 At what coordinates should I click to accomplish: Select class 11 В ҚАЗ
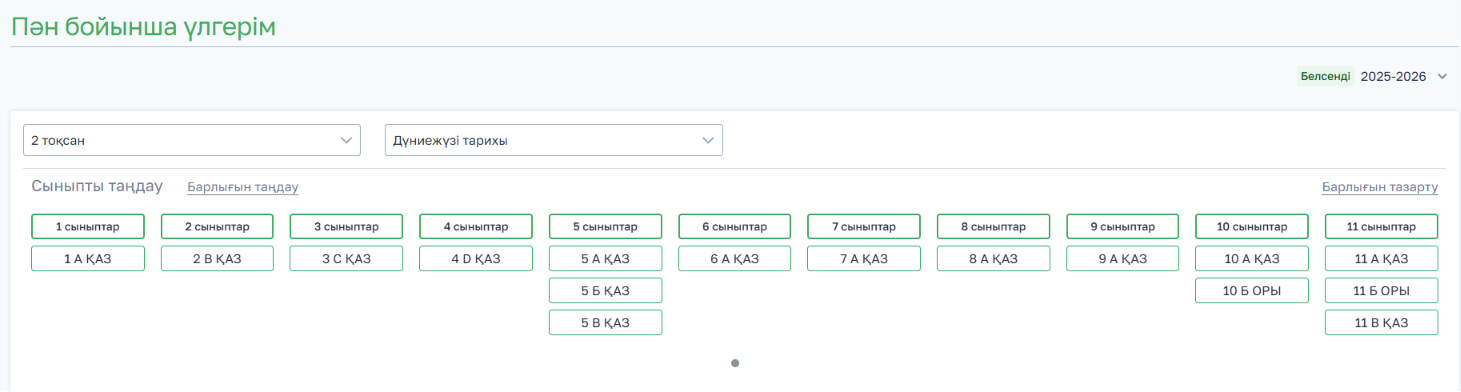tap(1382, 323)
